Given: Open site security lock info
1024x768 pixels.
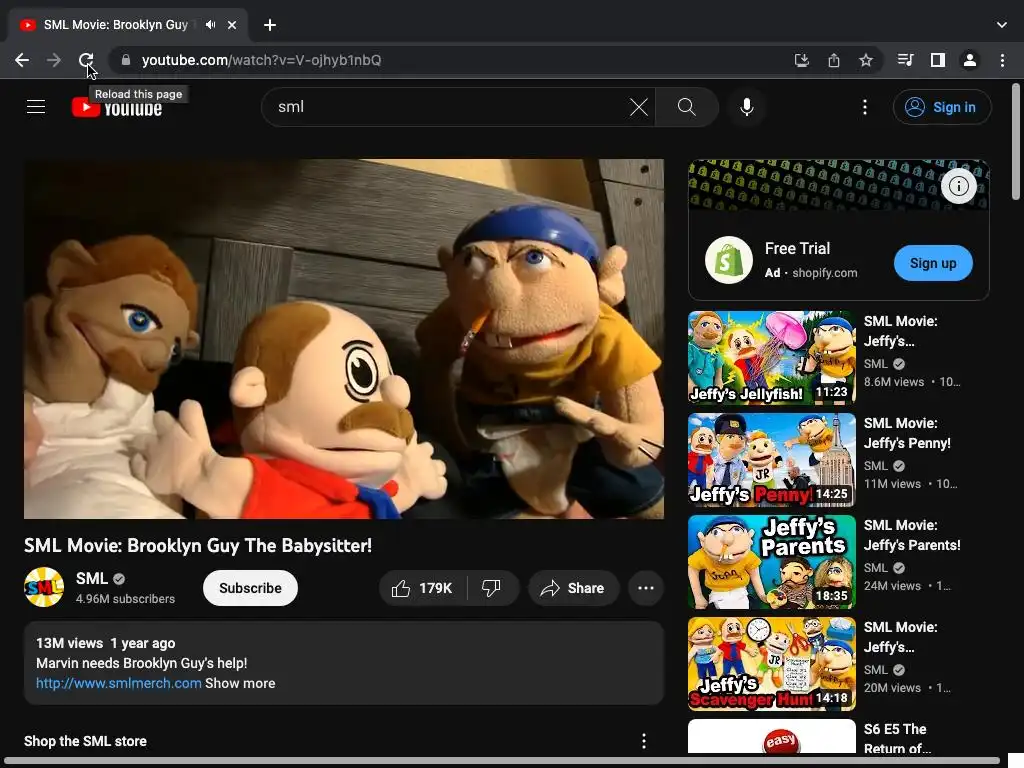Looking at the screenshot, I should pyautogui.click(x=126, y=60).
